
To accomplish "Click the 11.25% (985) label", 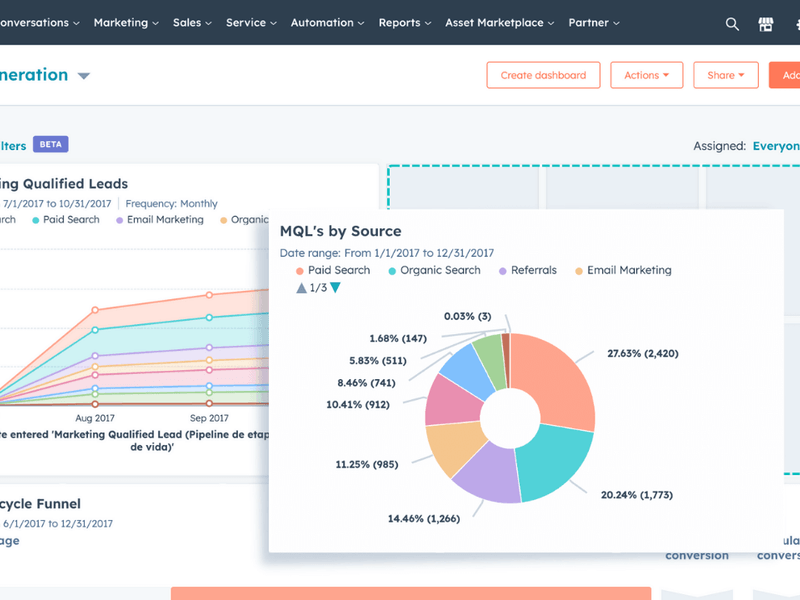I will 367,464.
